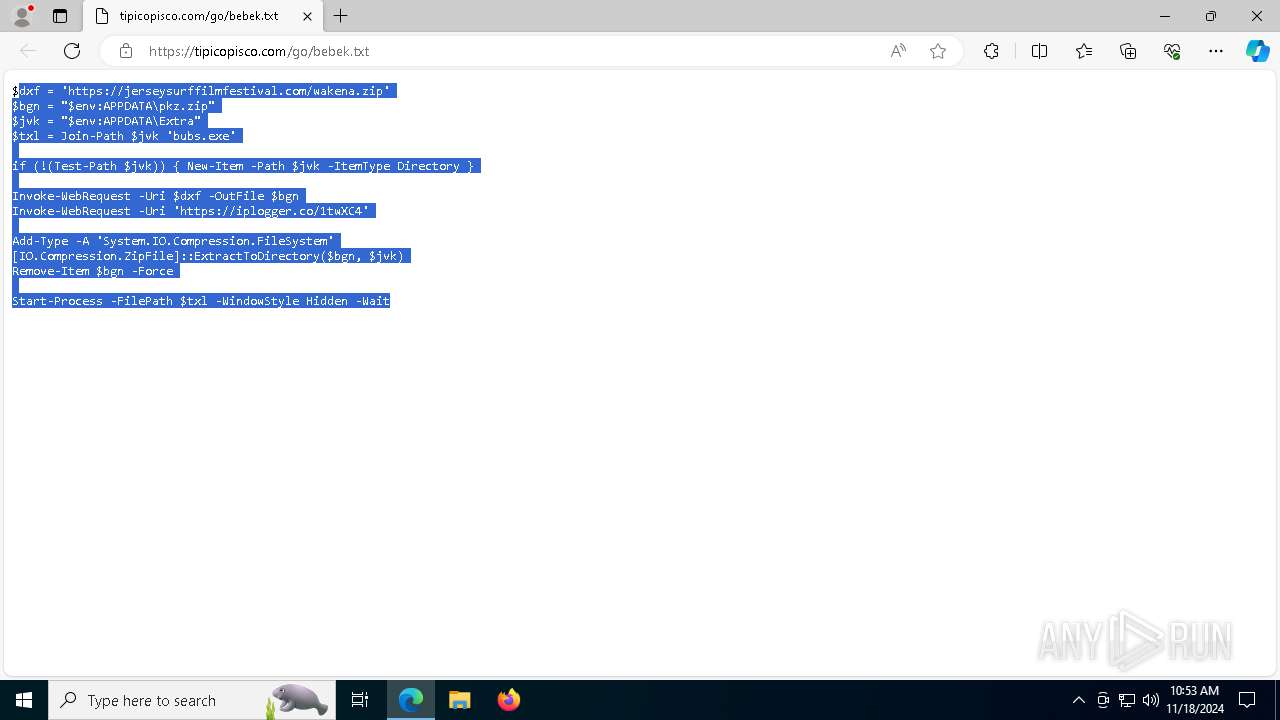Open the Favorites list
The height and width of the screenshot is (720, 1280).
[1084, 51]
